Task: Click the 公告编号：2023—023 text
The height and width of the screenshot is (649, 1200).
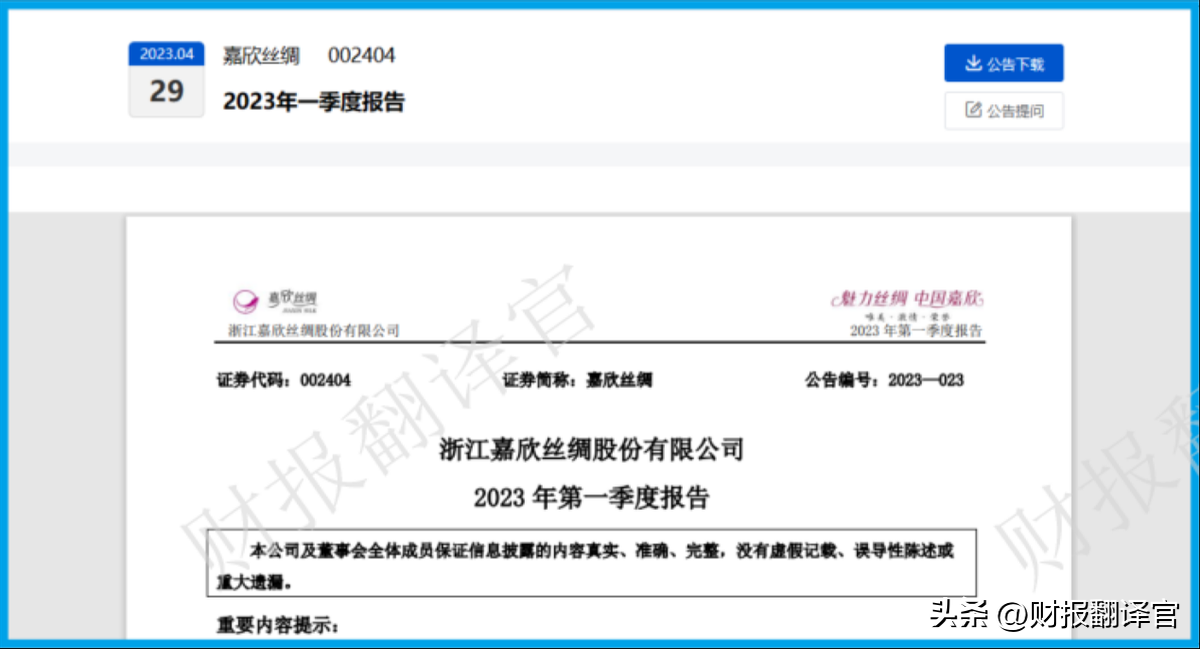Action: [x=885, y=380]
